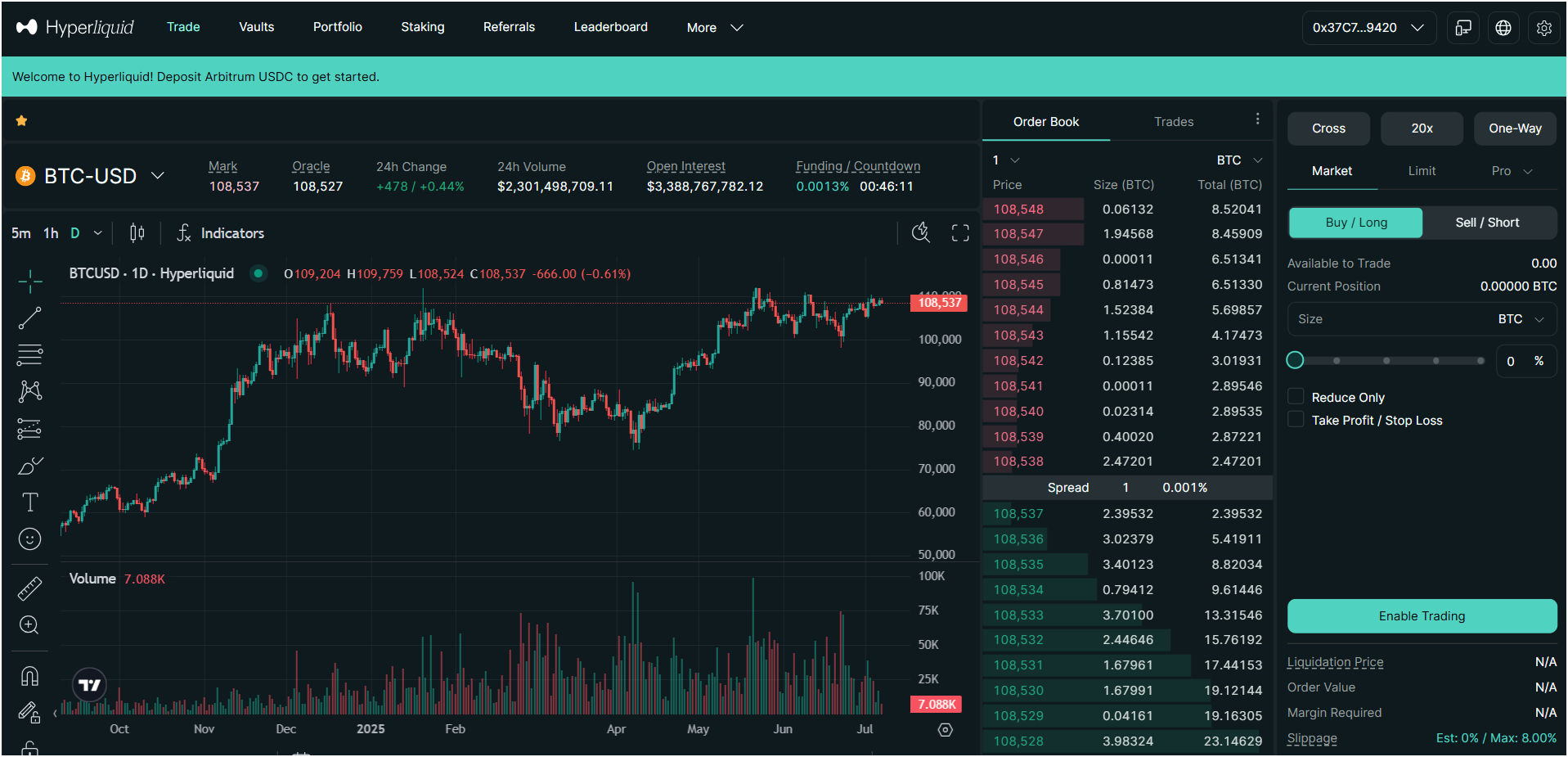Select the Market order tab

(1332, 171)
